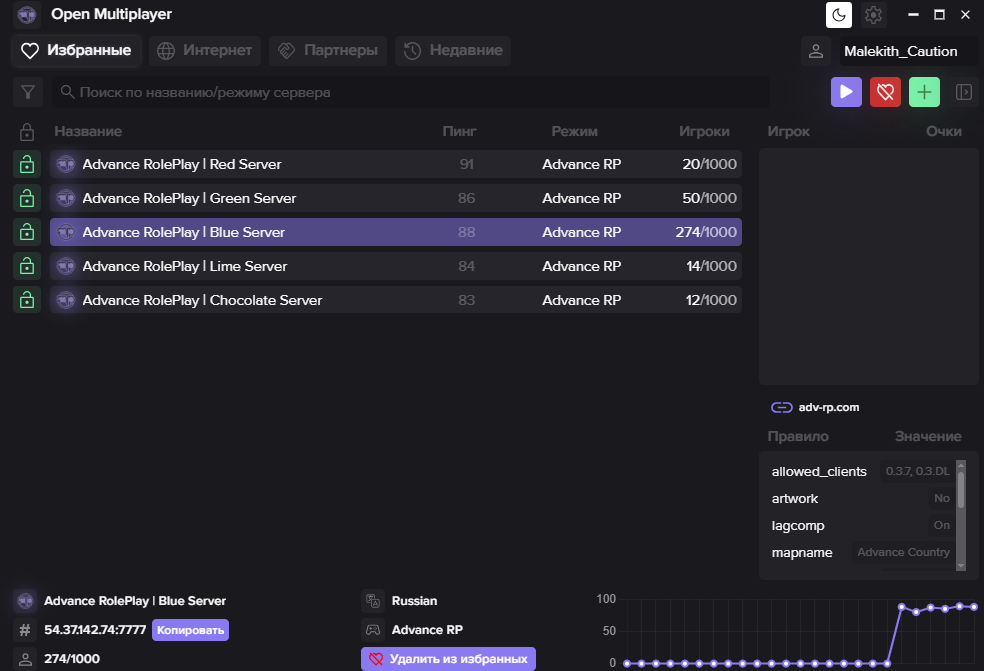Click mapname value Advance Country
Image resolution: width=984 pixels, height=671 pixels.
click(x=903, y=552)
